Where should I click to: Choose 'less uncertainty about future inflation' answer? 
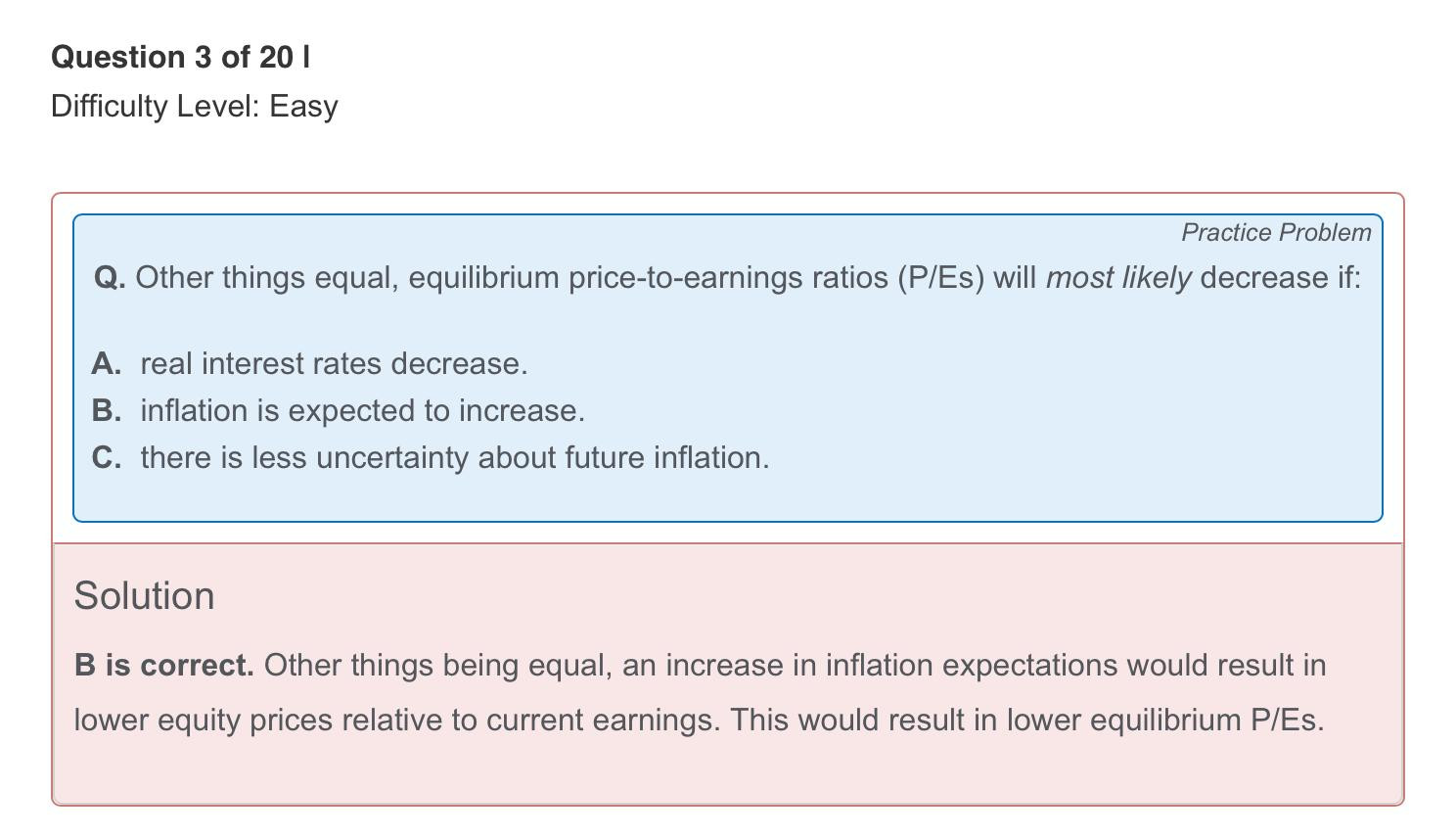pos(455,457)
